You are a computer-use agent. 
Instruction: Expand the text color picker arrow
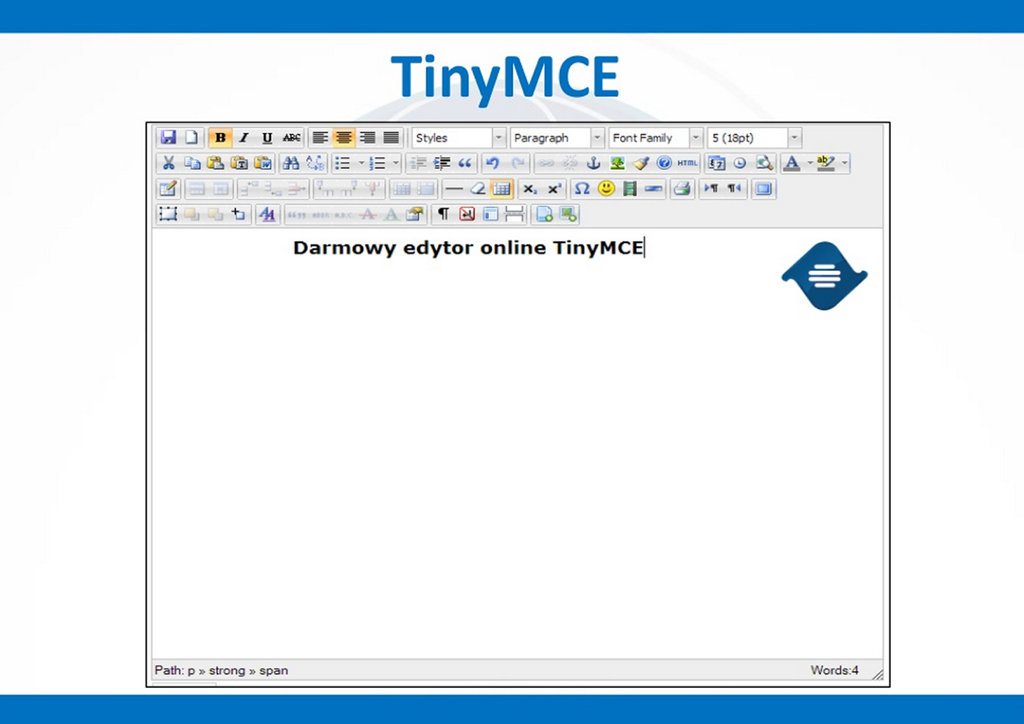pyautogui.click(x=810, y=163)
